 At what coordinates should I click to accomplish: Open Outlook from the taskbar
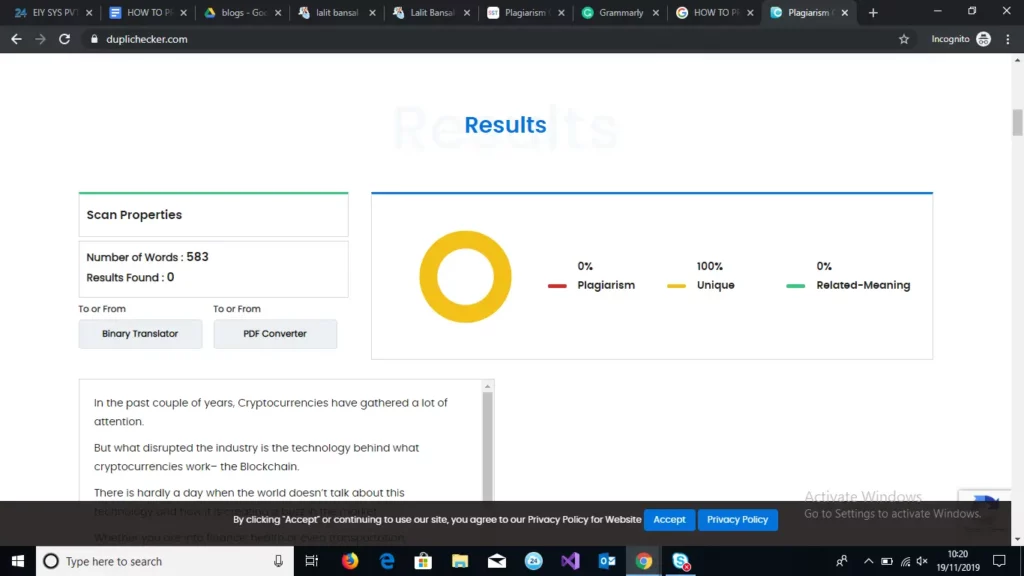(607, 561)
